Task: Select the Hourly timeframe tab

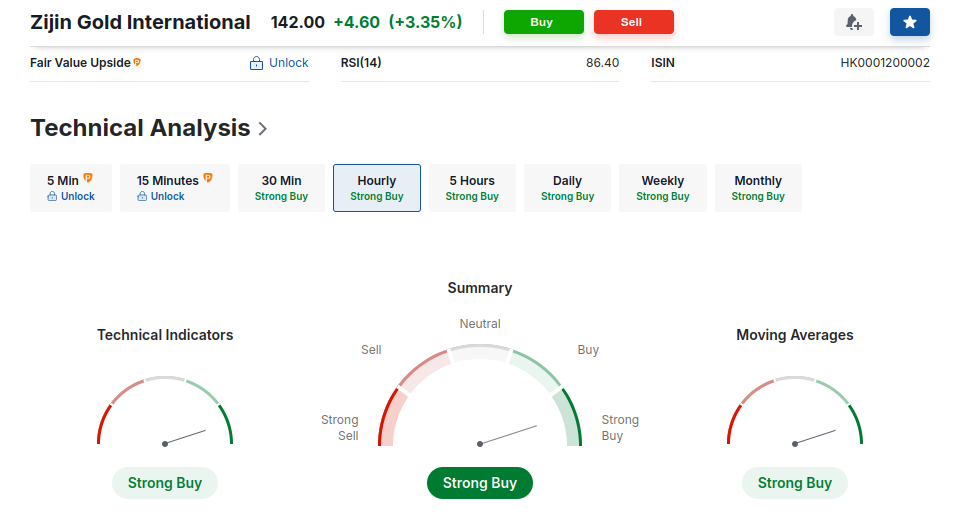Action: (x=377, y=188)
